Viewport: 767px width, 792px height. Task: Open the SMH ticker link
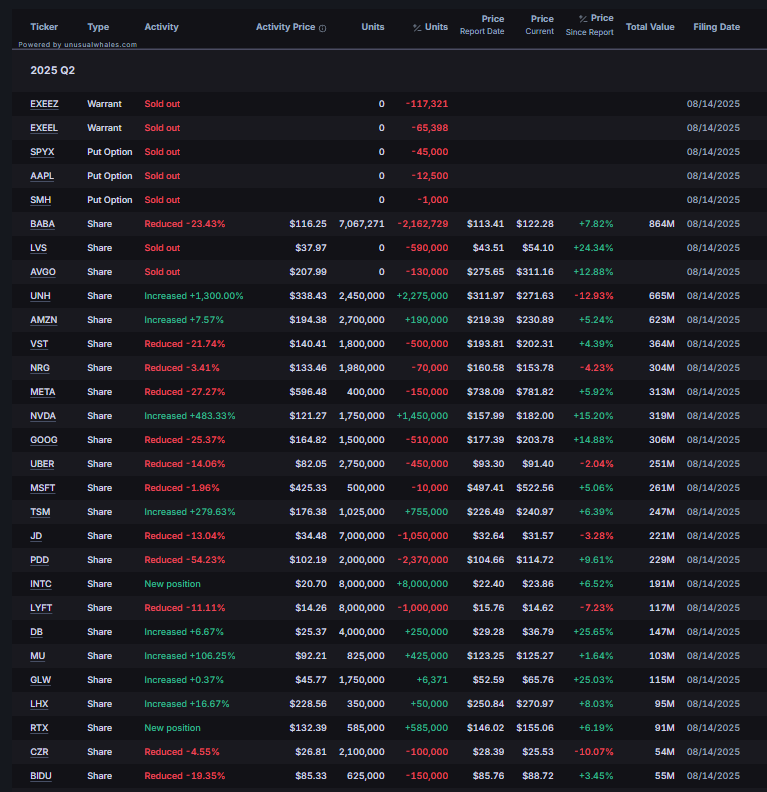(x=40, y=200)
